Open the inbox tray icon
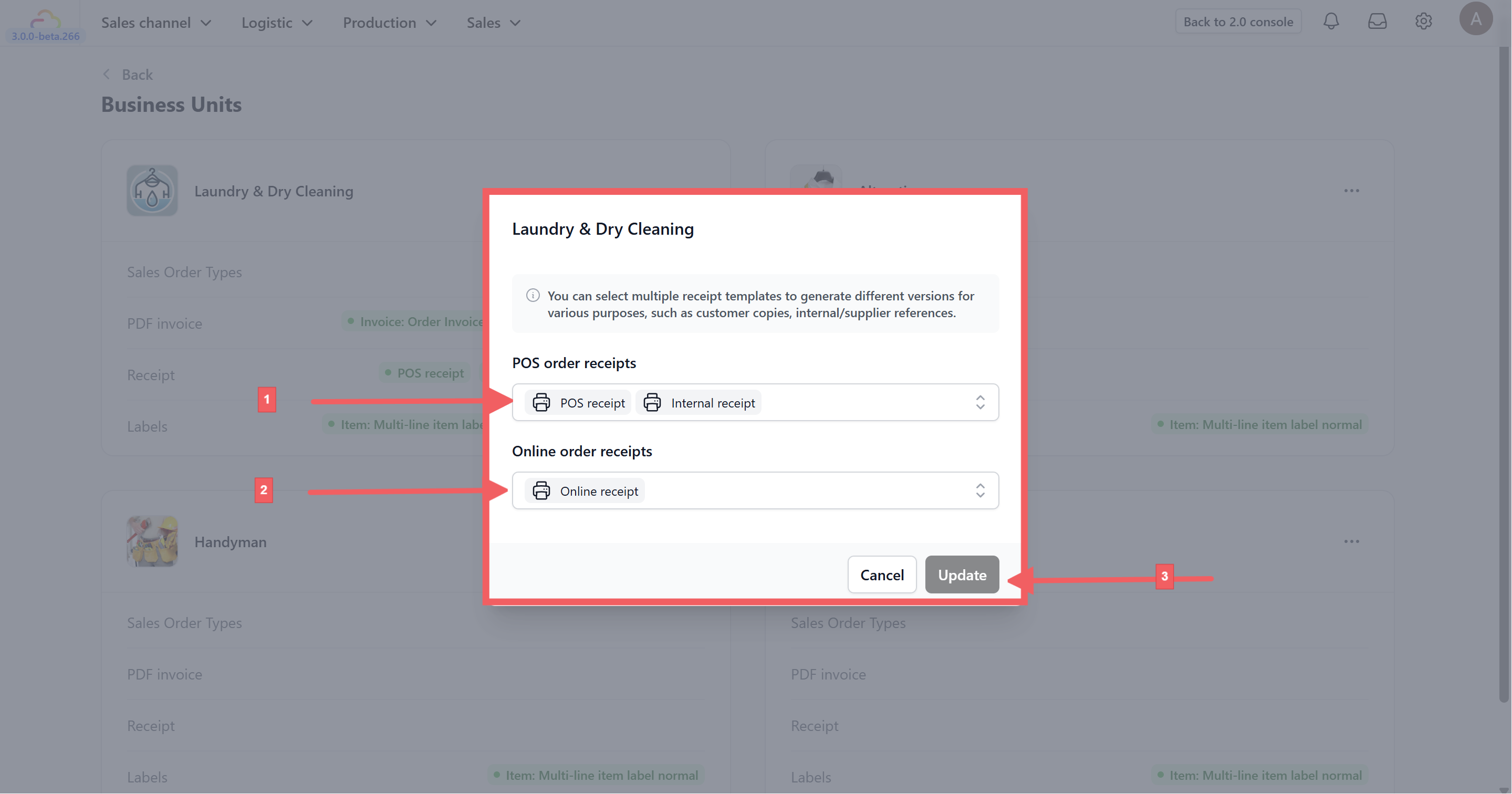The width and height of the screenshot is (1512, 794). point(1377,22)
